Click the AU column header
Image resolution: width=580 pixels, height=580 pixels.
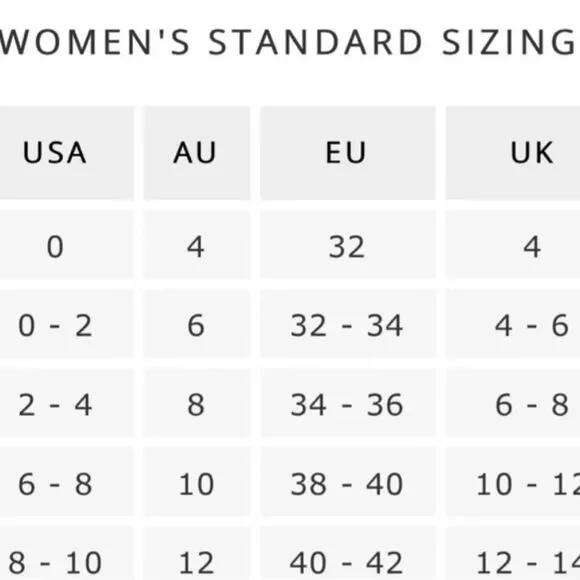point(197,153)
